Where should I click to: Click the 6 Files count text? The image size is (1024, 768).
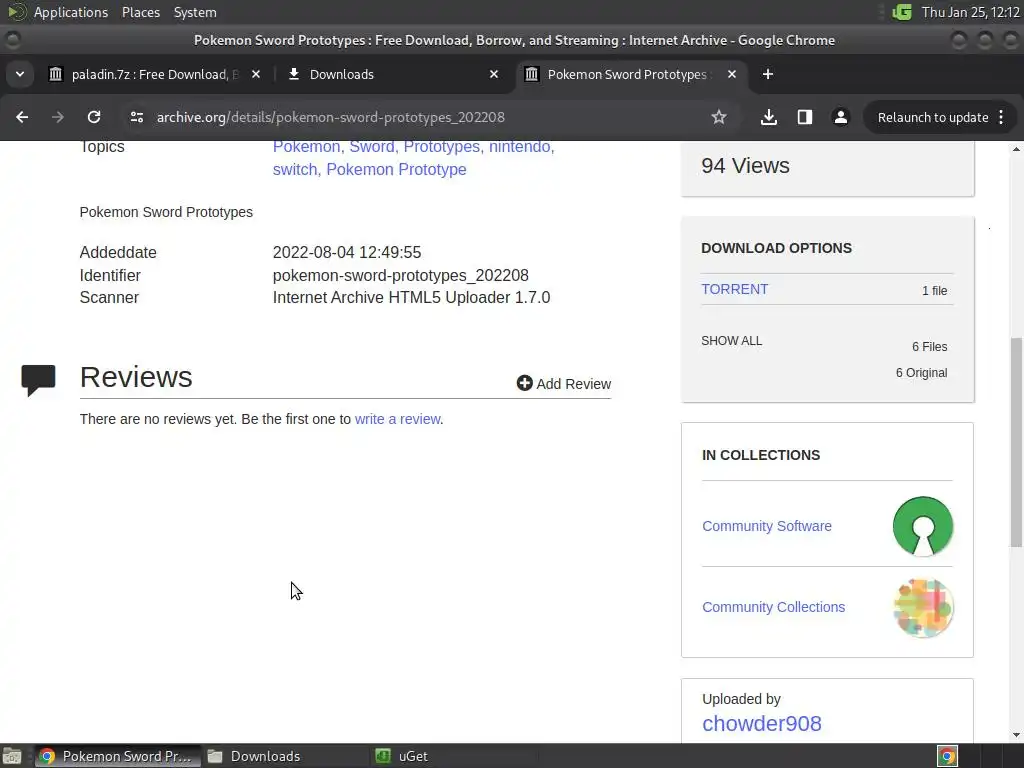coord(929,347)
